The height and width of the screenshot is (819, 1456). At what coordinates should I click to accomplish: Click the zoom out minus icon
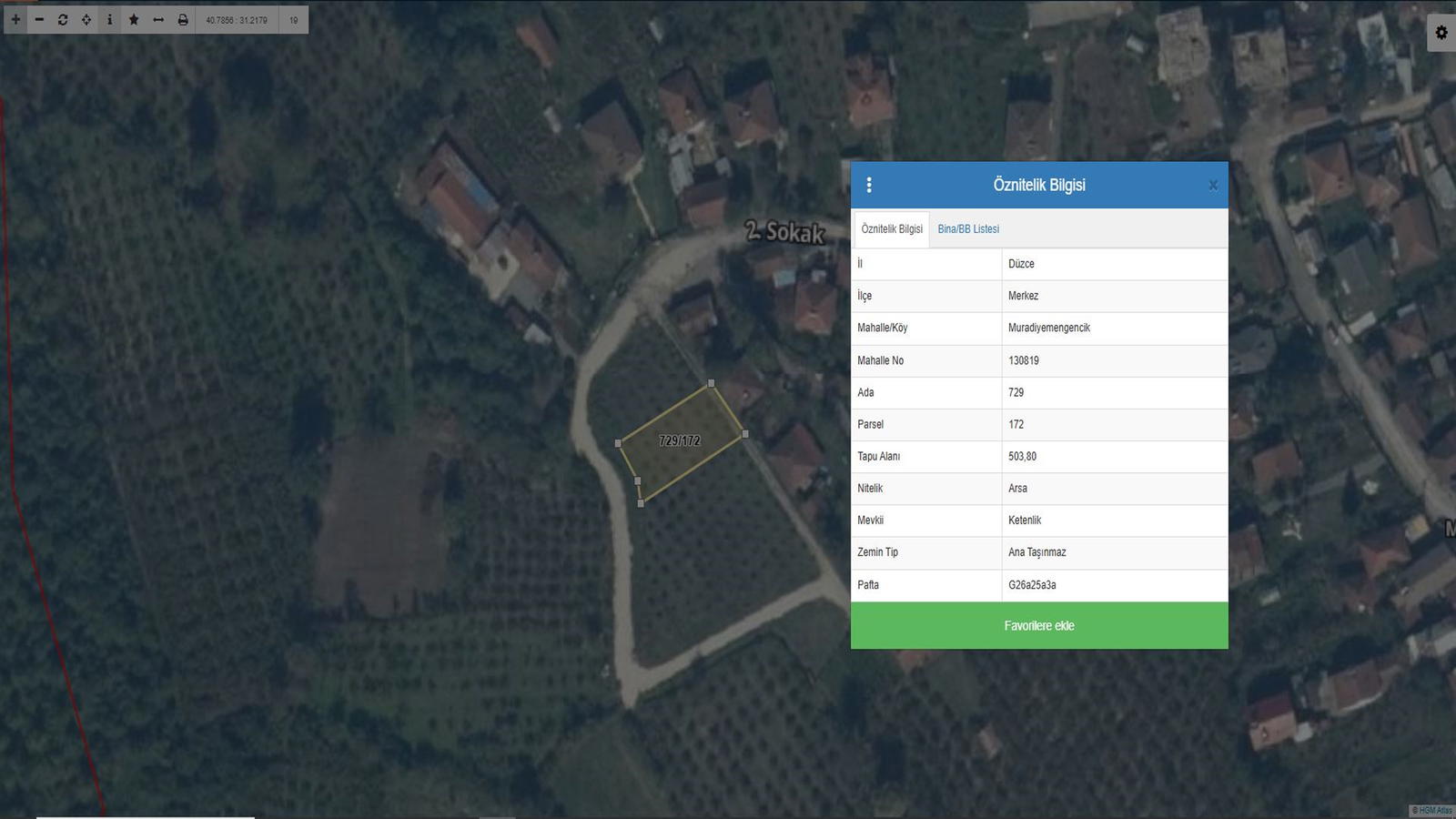click(x=39, y=19)
